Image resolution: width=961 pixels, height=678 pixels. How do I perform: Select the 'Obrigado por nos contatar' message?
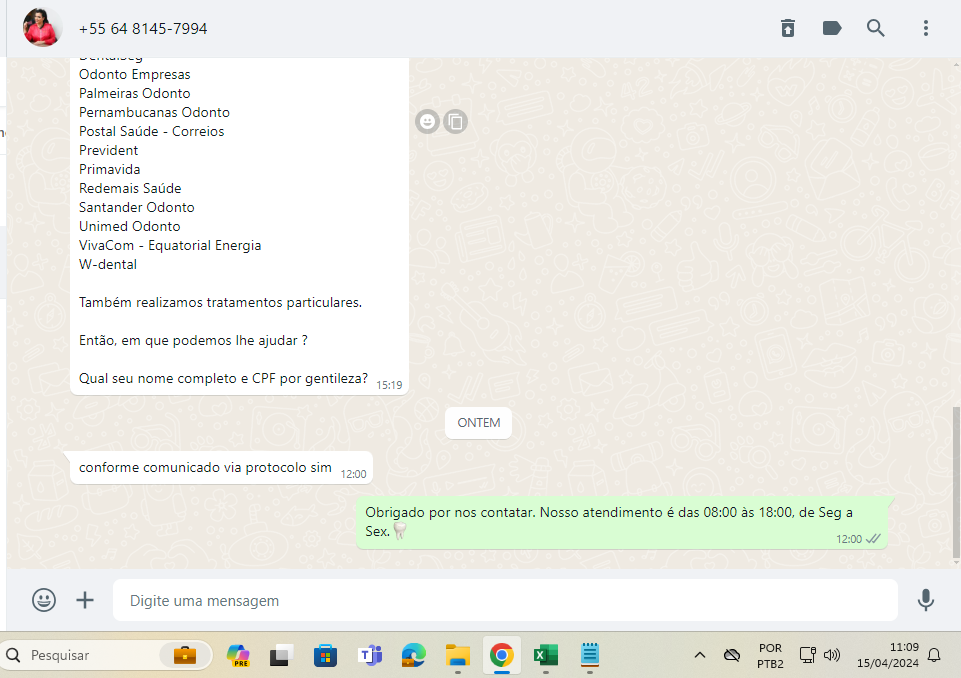622,522
